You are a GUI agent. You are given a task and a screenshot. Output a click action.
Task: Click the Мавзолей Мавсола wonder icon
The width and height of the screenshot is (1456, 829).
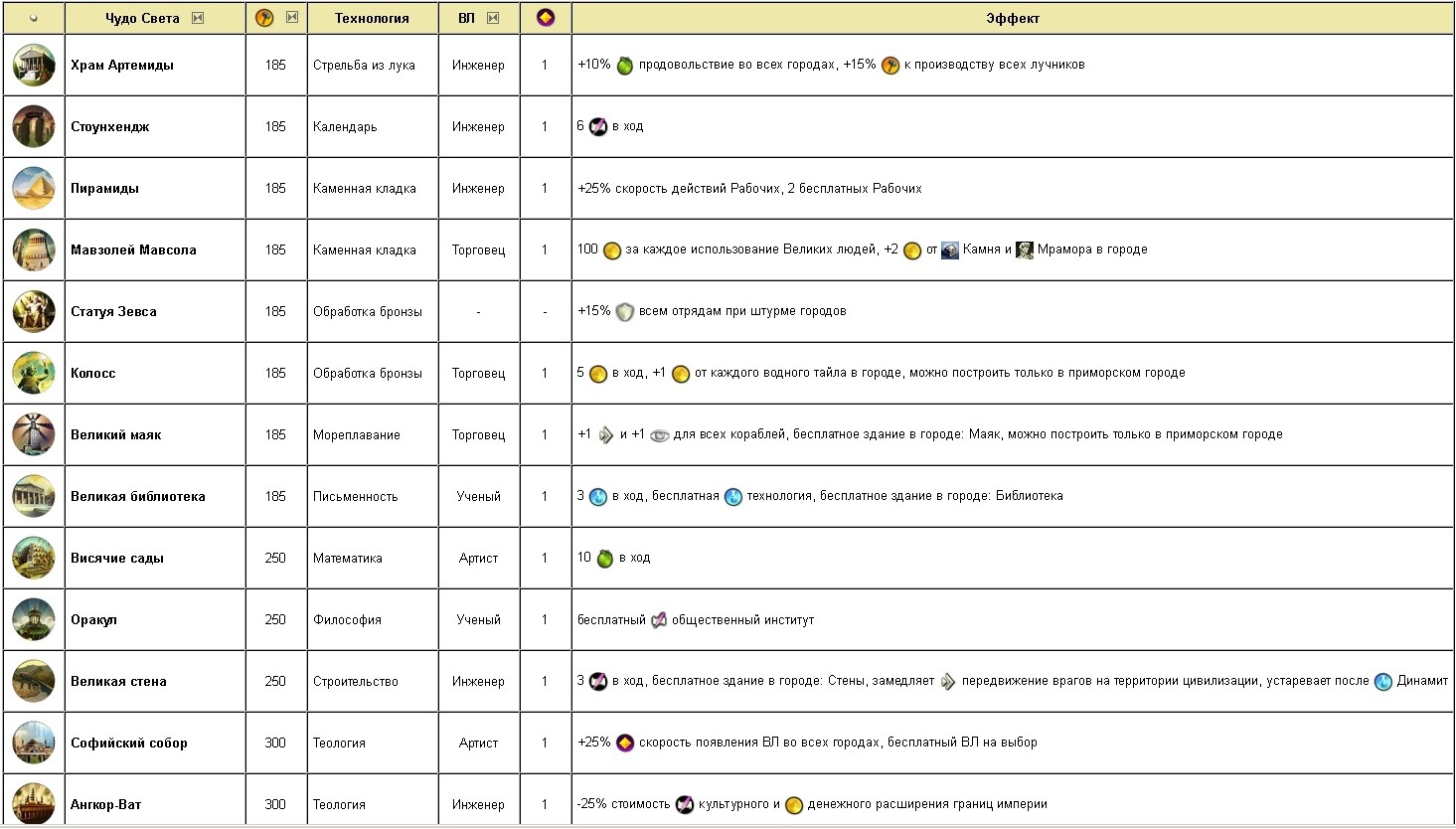[34, 250]
